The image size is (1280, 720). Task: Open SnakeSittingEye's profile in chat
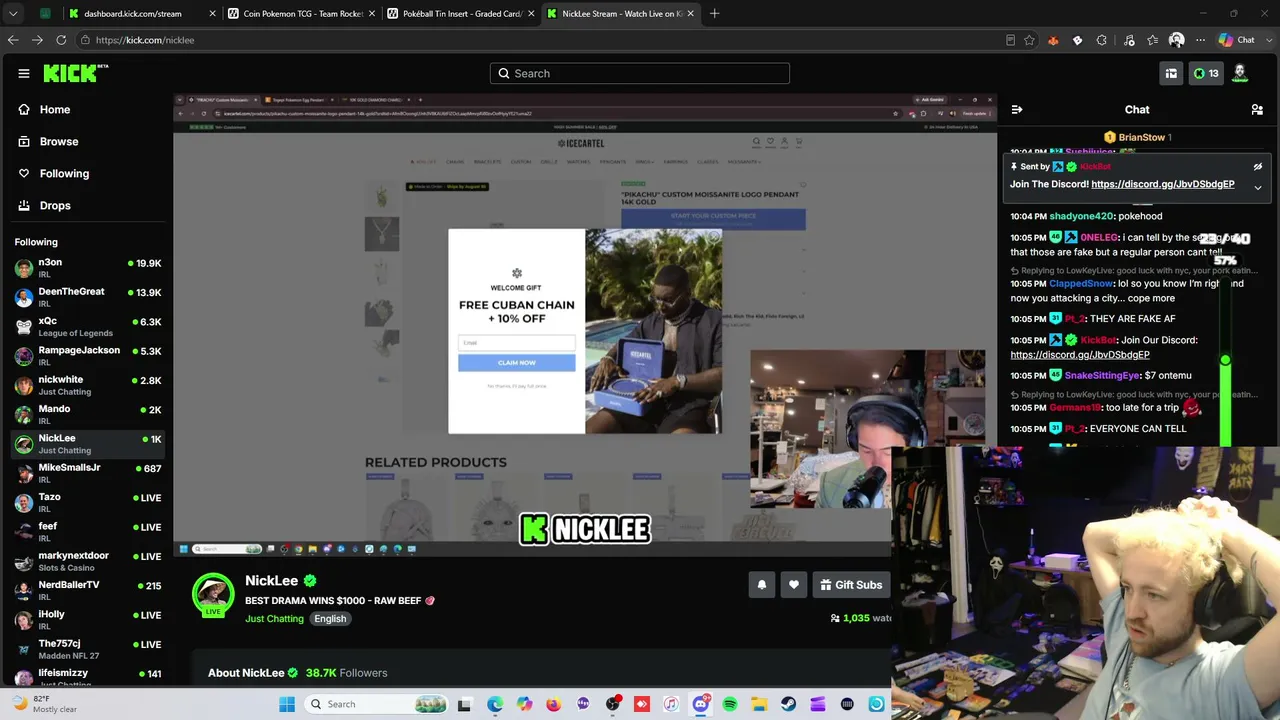point(1102,376)
